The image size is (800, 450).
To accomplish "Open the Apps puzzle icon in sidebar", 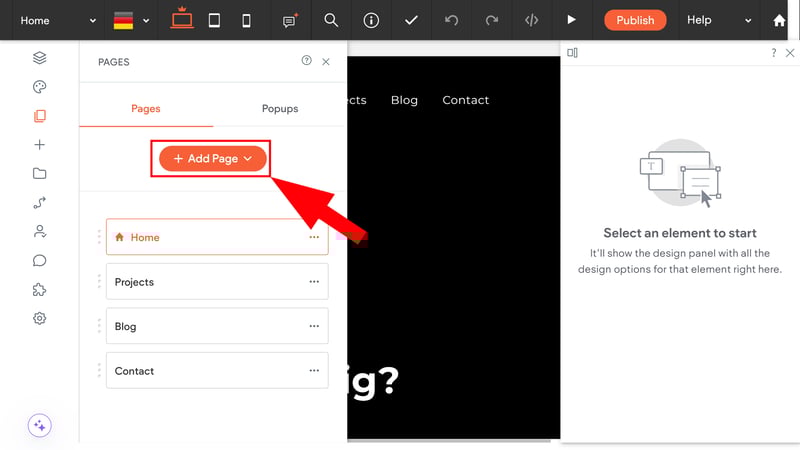I will point(39,290).
